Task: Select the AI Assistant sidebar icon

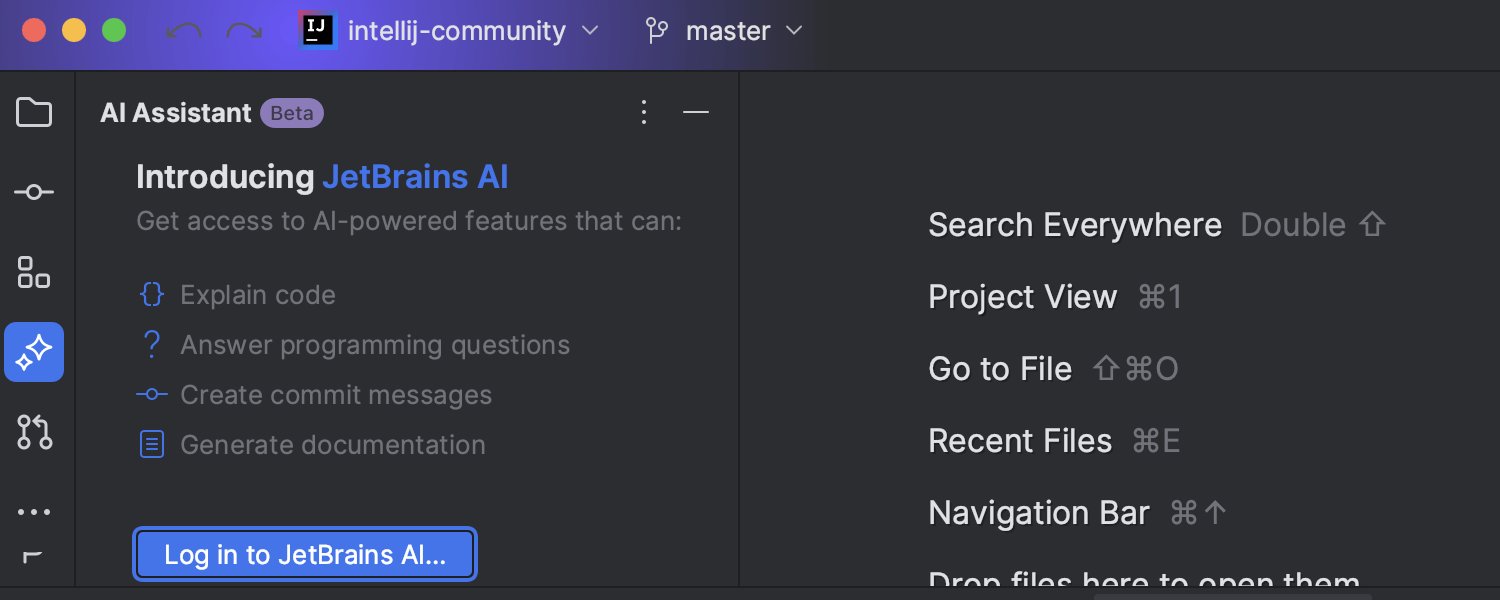Action: coord(33,352)
